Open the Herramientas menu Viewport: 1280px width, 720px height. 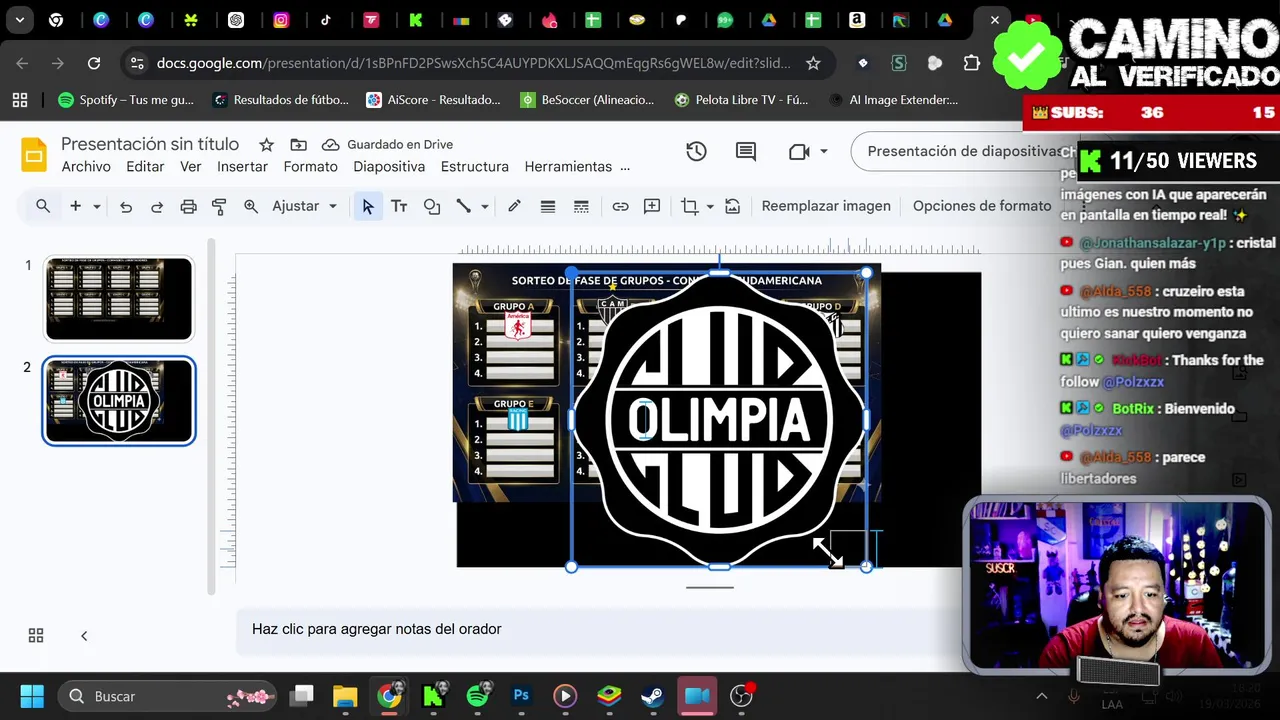coord(568,167)
